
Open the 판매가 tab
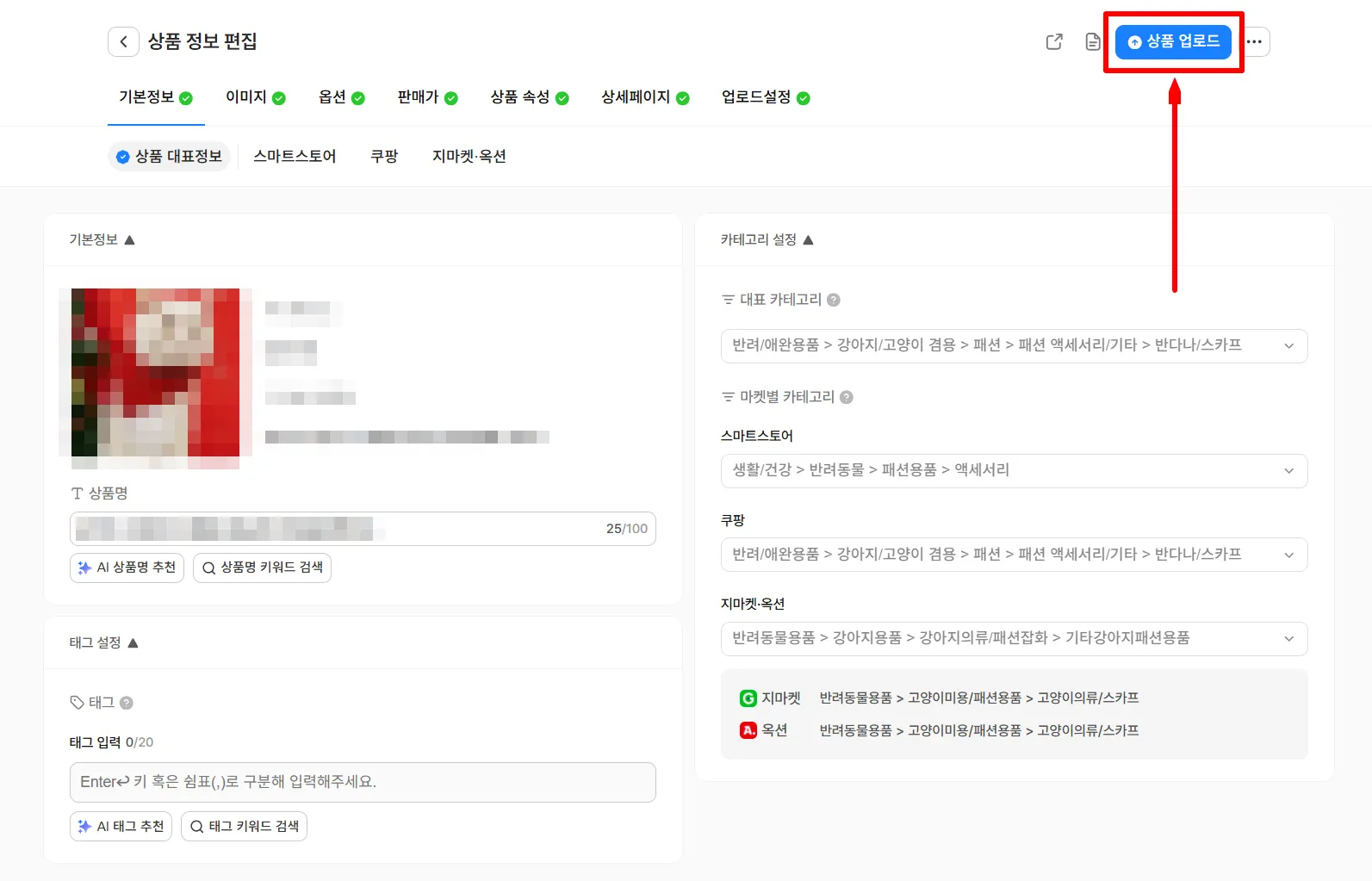428,97
